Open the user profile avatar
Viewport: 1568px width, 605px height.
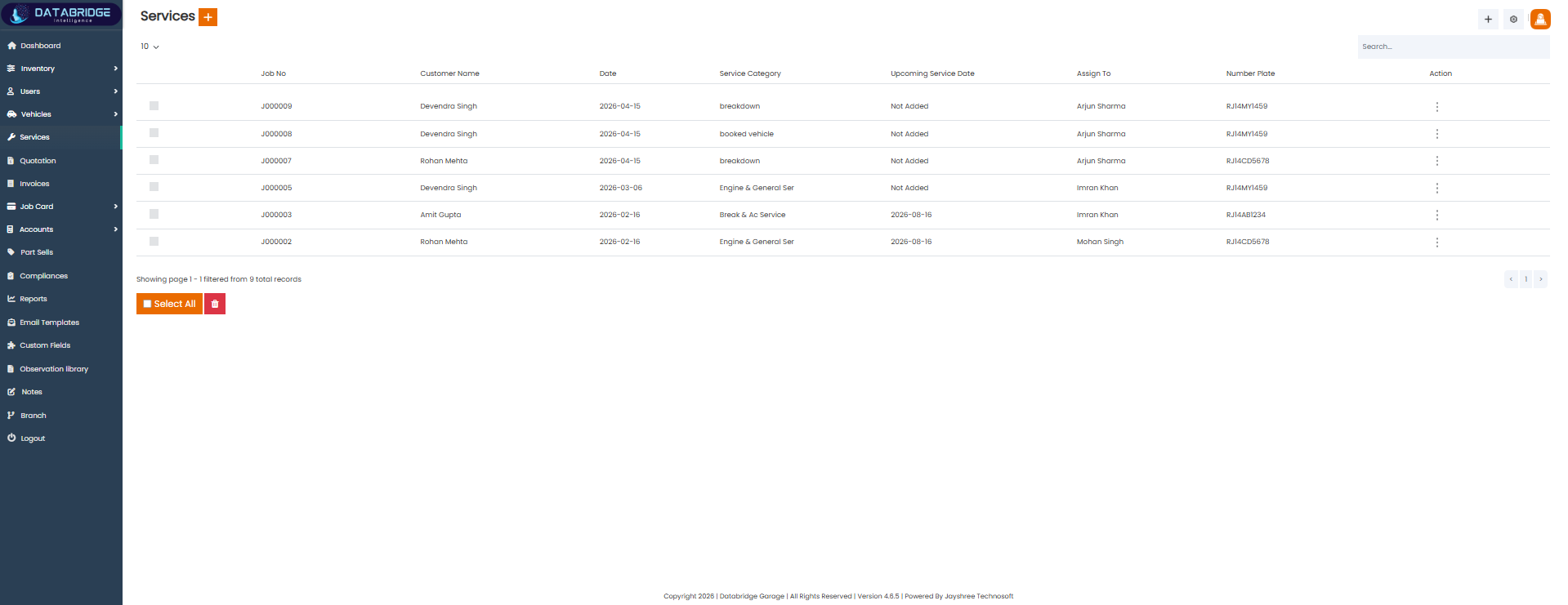(x=1540, y=19)
